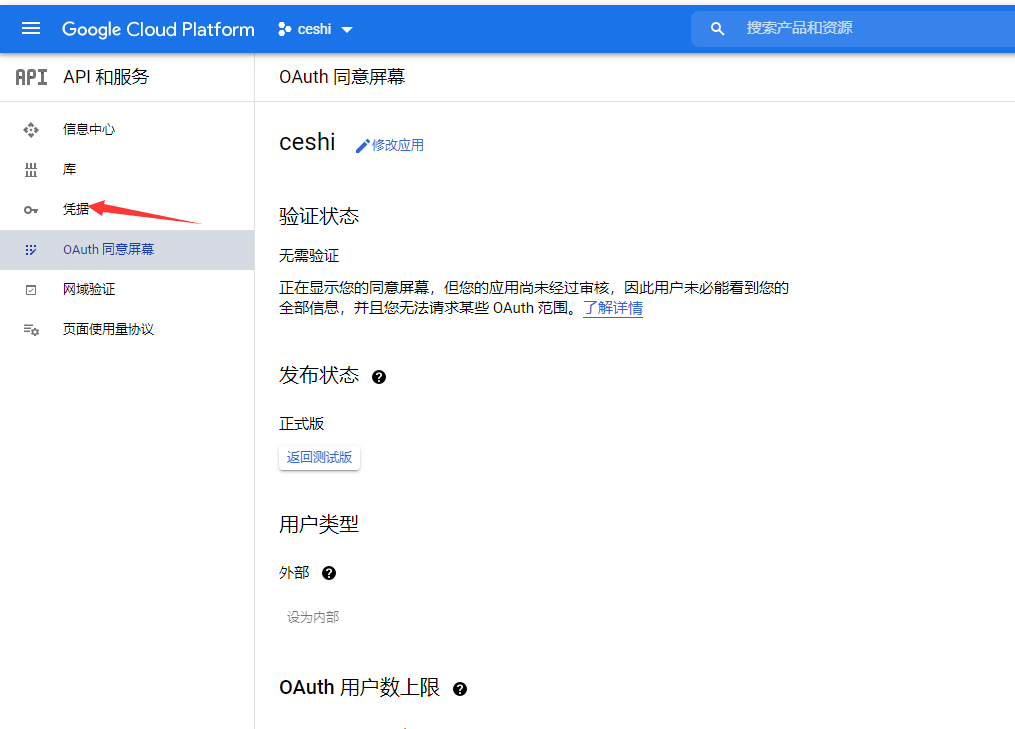Select 网域验证 in the sidebar
This screenshot has width=1015, height=729.
tap(89, 289)
